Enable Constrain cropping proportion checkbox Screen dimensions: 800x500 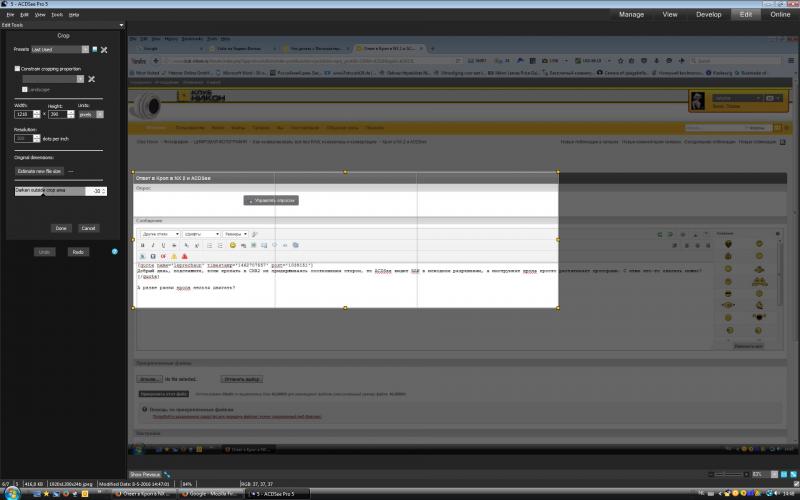click(17, 68)
